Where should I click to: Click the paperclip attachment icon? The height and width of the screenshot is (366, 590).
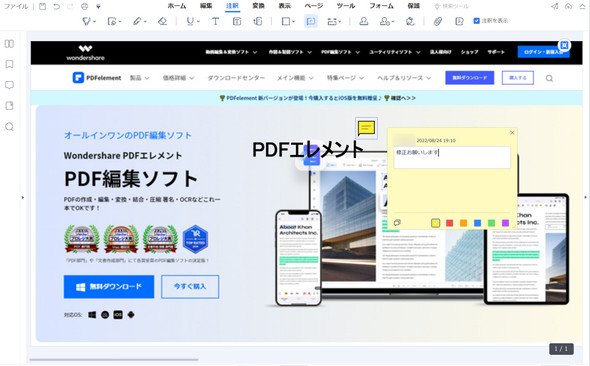(x=438, y=21)
